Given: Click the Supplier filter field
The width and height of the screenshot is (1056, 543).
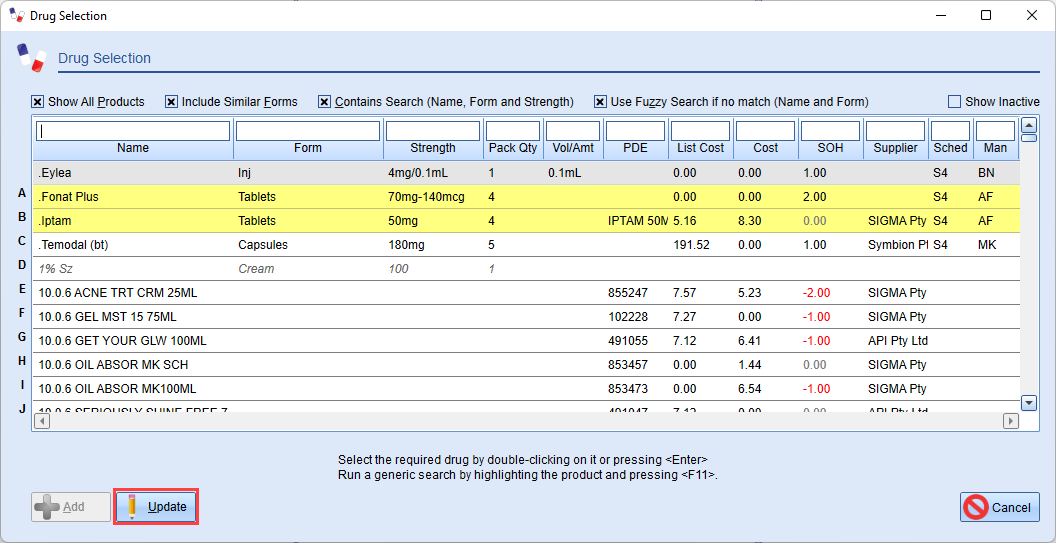Looking at the screenshot, I should pyautogui.click(x=895, y=131).
